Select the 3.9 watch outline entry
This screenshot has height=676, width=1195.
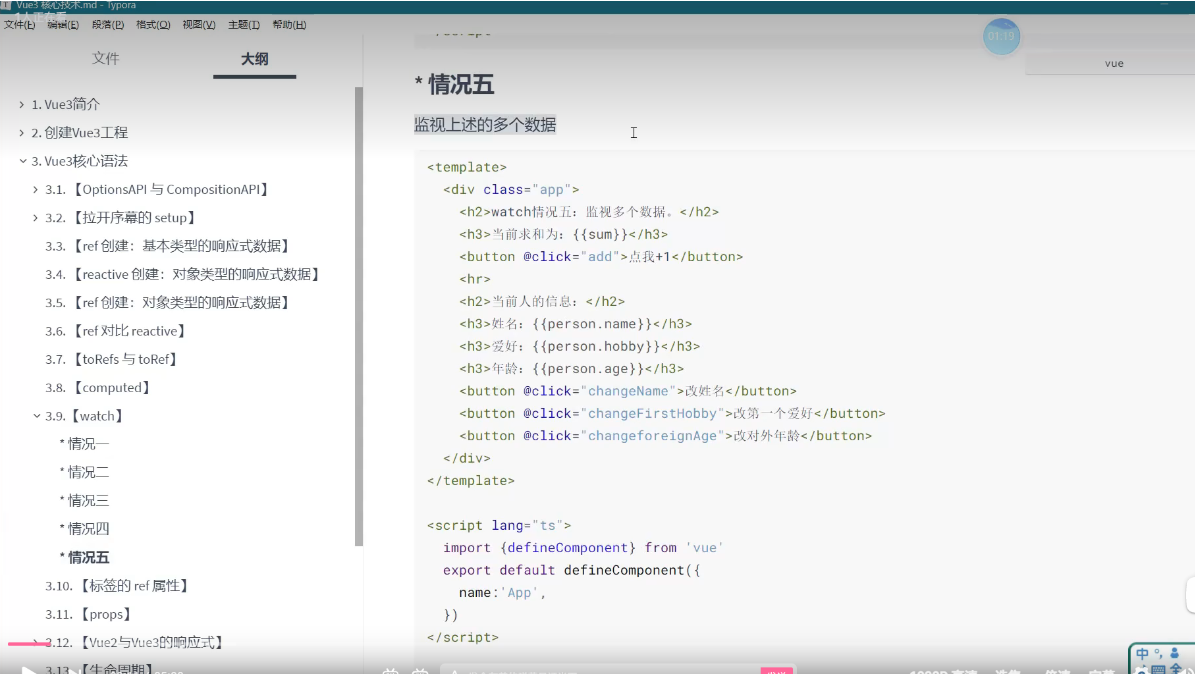86,416
